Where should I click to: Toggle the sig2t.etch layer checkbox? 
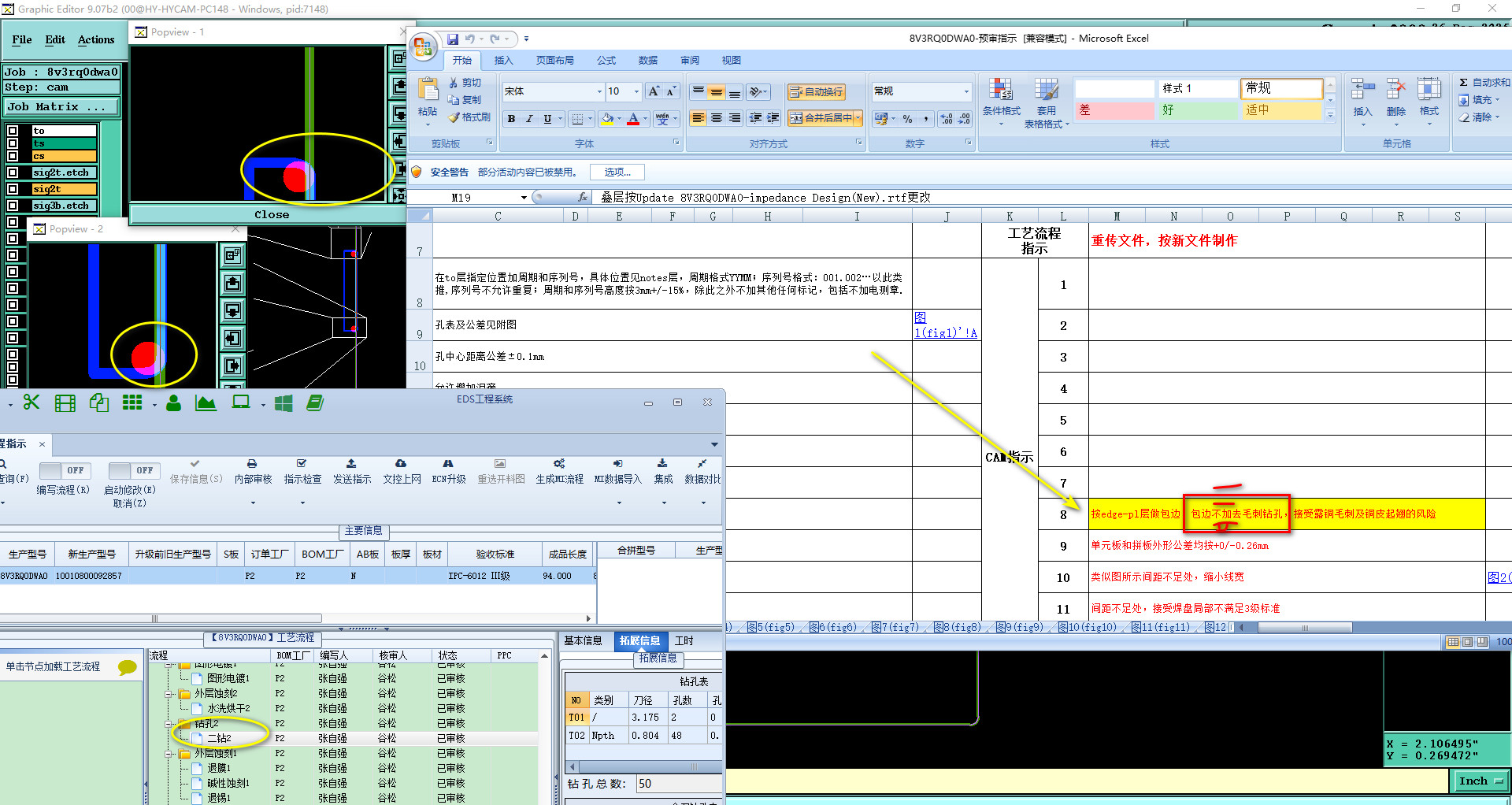[13, 172]
